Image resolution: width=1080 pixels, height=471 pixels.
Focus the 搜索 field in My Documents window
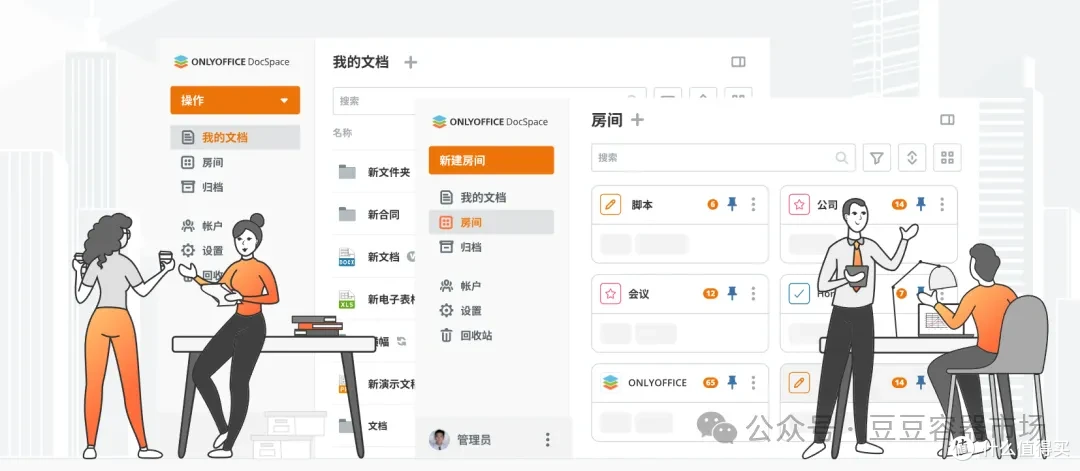point(489,101)
